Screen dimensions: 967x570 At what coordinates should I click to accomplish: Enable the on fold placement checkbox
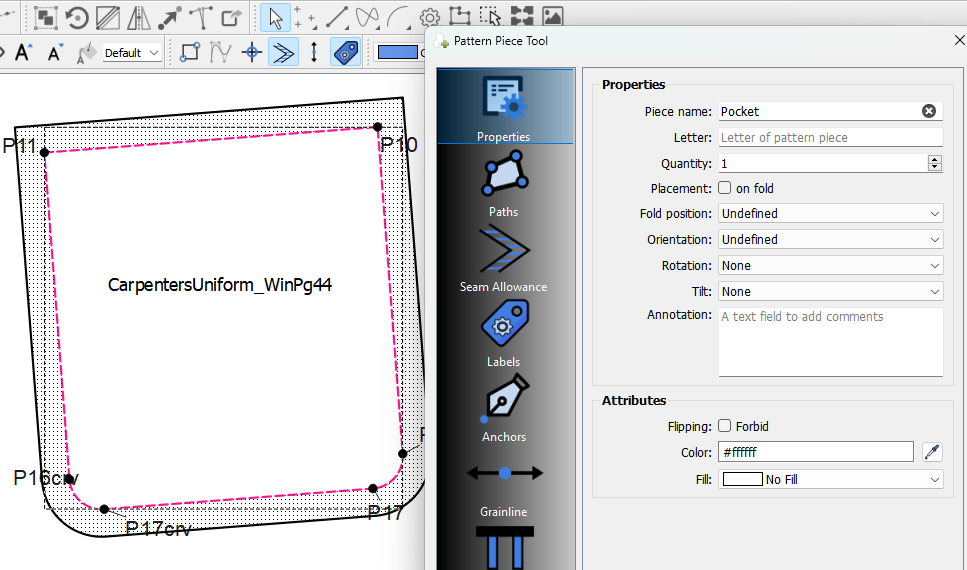[725, 188]
